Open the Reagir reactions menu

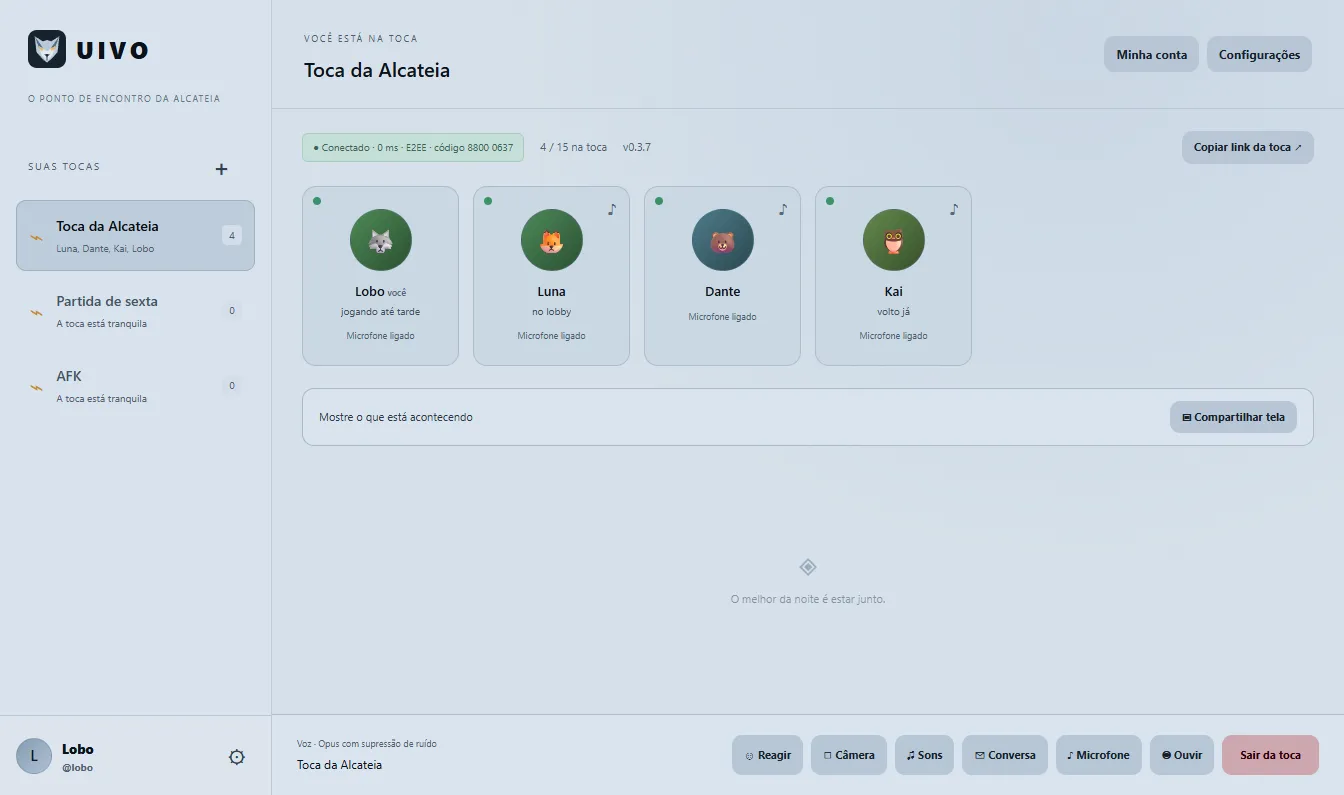(767, 755)
